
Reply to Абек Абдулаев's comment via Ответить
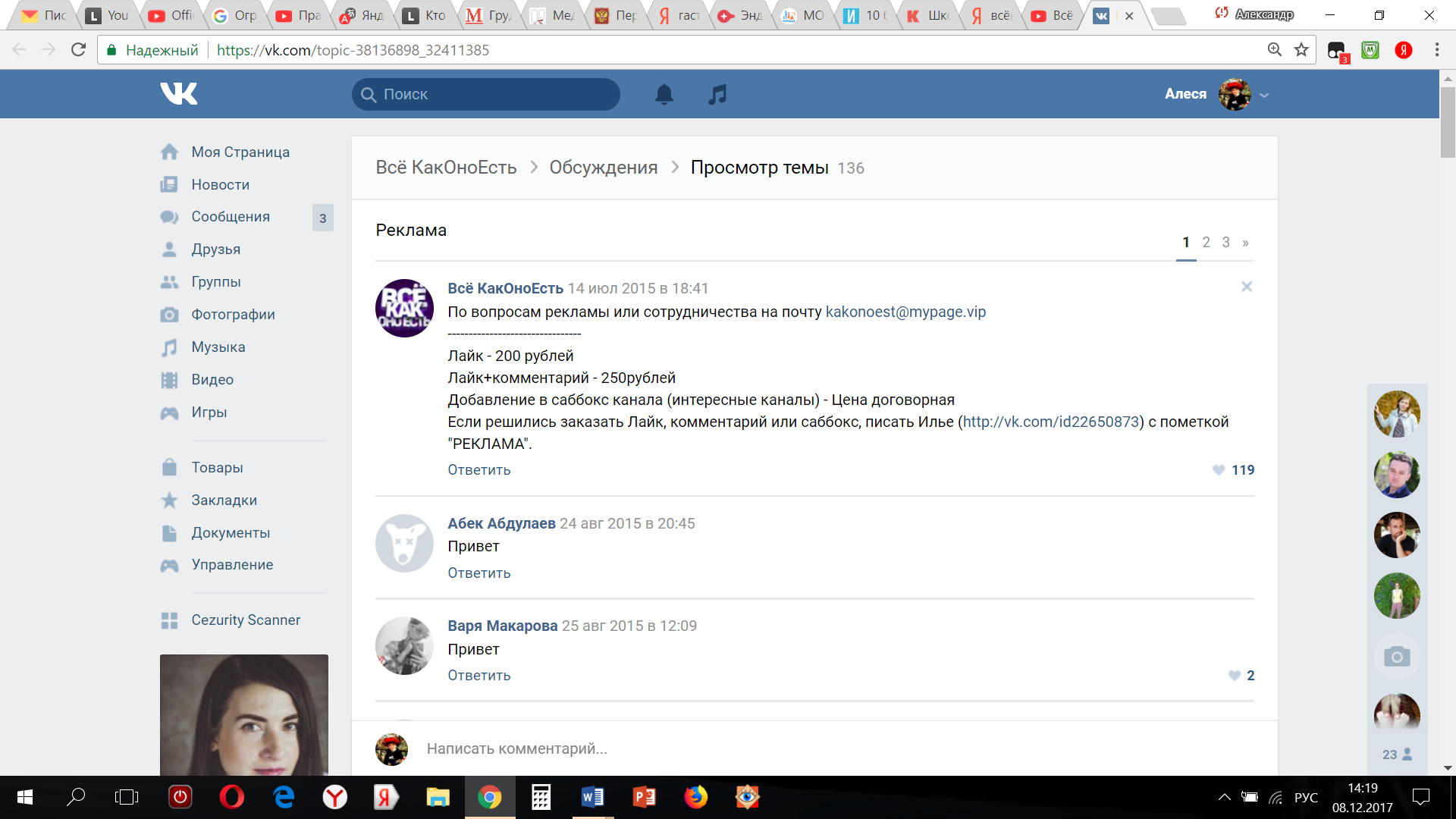click(x=479, y=573)
